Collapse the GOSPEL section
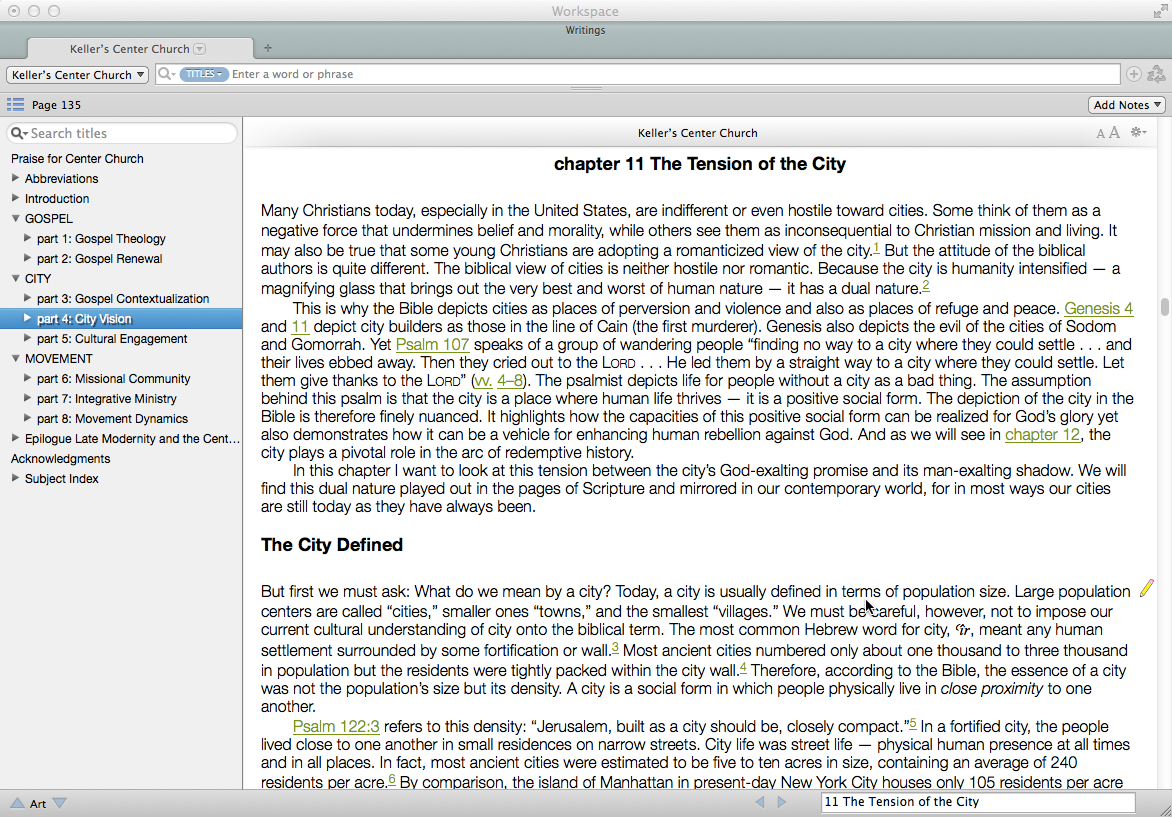 [15, 218]
